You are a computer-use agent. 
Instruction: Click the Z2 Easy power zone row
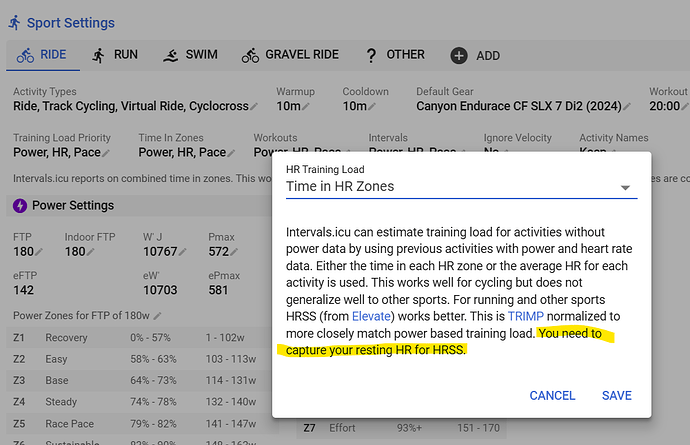pyautogui.click(x=143, y=359)
